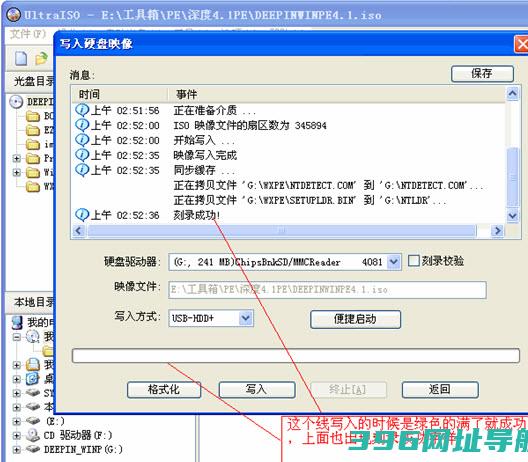Select the SETUPLDR.BIN copy log line
This screenshot has width=528, height=462.
pyautogui.click(x=310, y=200)
